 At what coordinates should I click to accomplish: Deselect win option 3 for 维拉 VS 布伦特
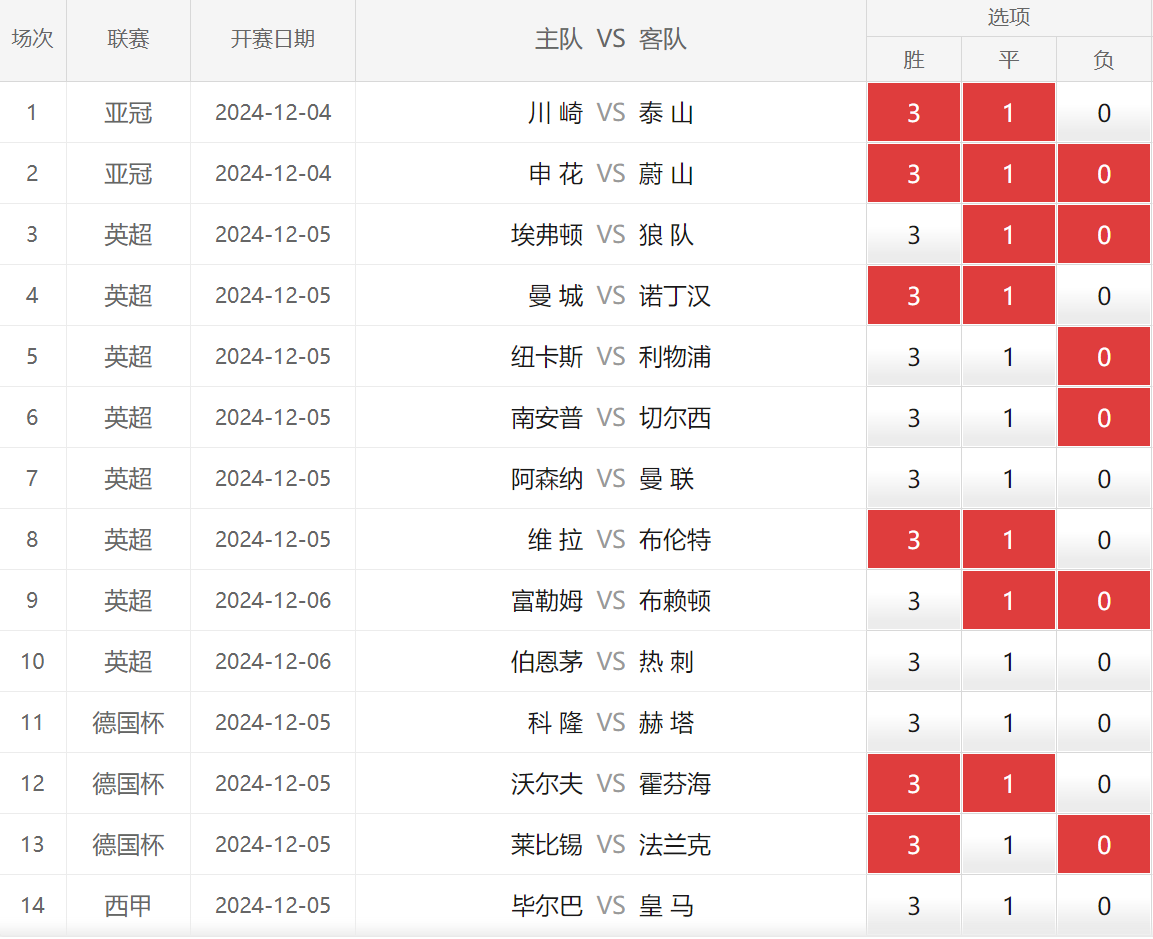(913, 540)
